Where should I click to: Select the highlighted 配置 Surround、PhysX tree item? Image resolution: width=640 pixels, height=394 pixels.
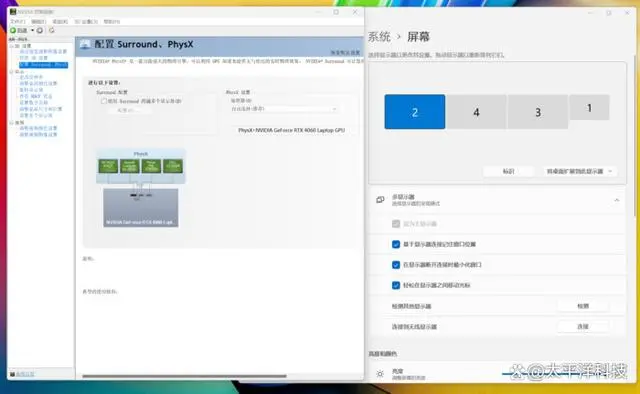43,65
